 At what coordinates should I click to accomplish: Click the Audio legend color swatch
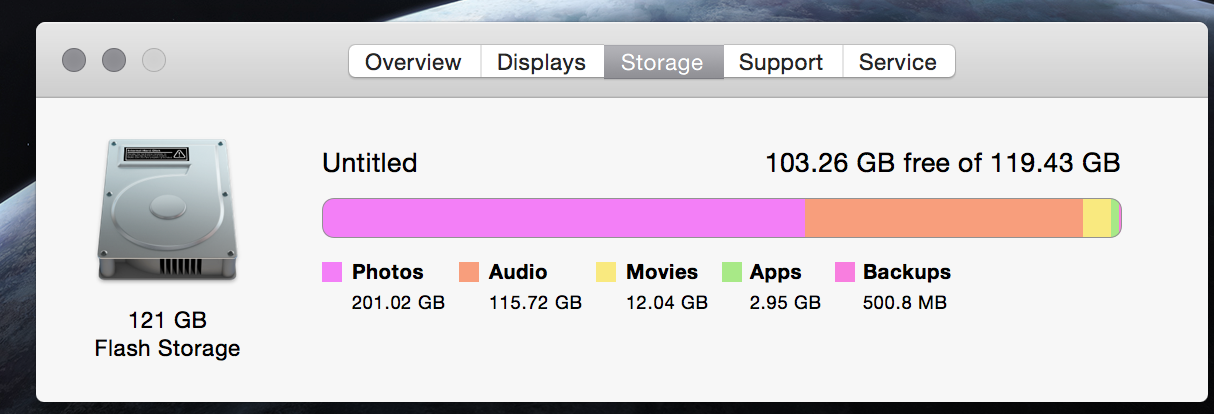[x=469, y=272]
